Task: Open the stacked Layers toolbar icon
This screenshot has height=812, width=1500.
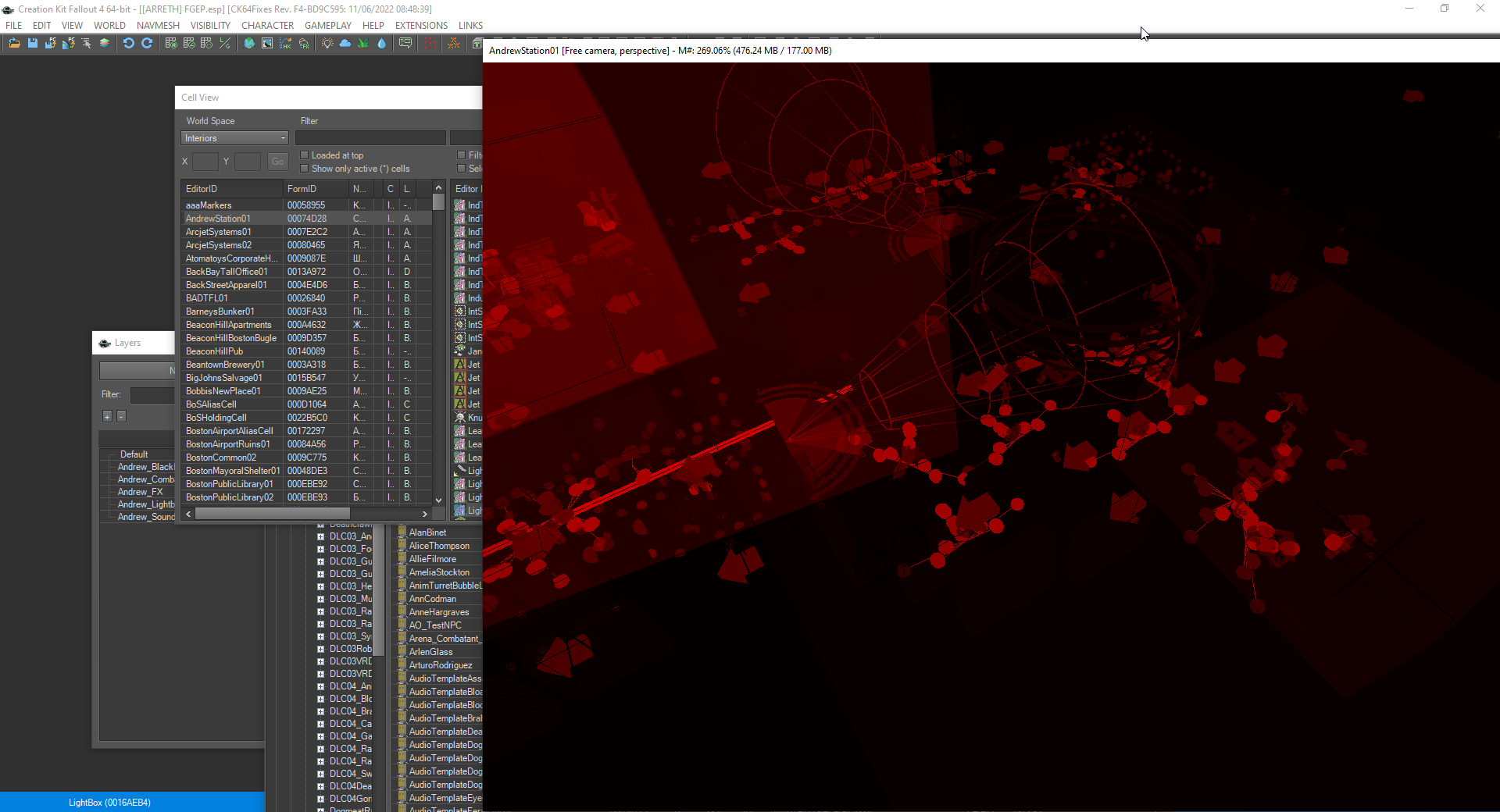Action: (104, 44)
